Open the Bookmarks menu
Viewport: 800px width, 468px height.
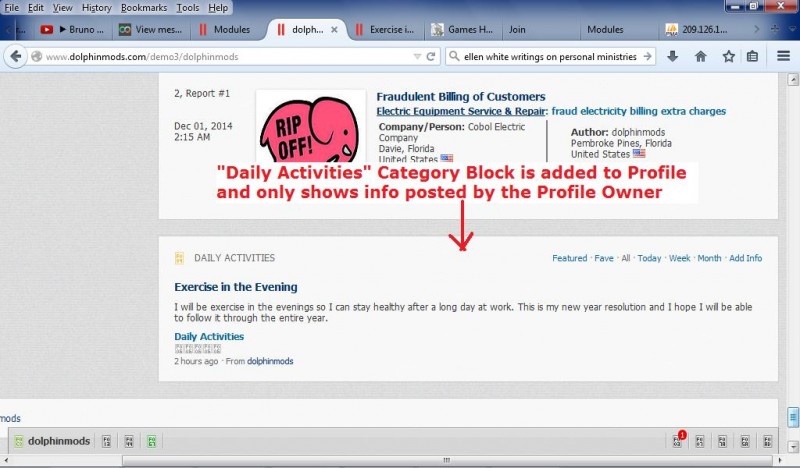[x=144, y=8]
